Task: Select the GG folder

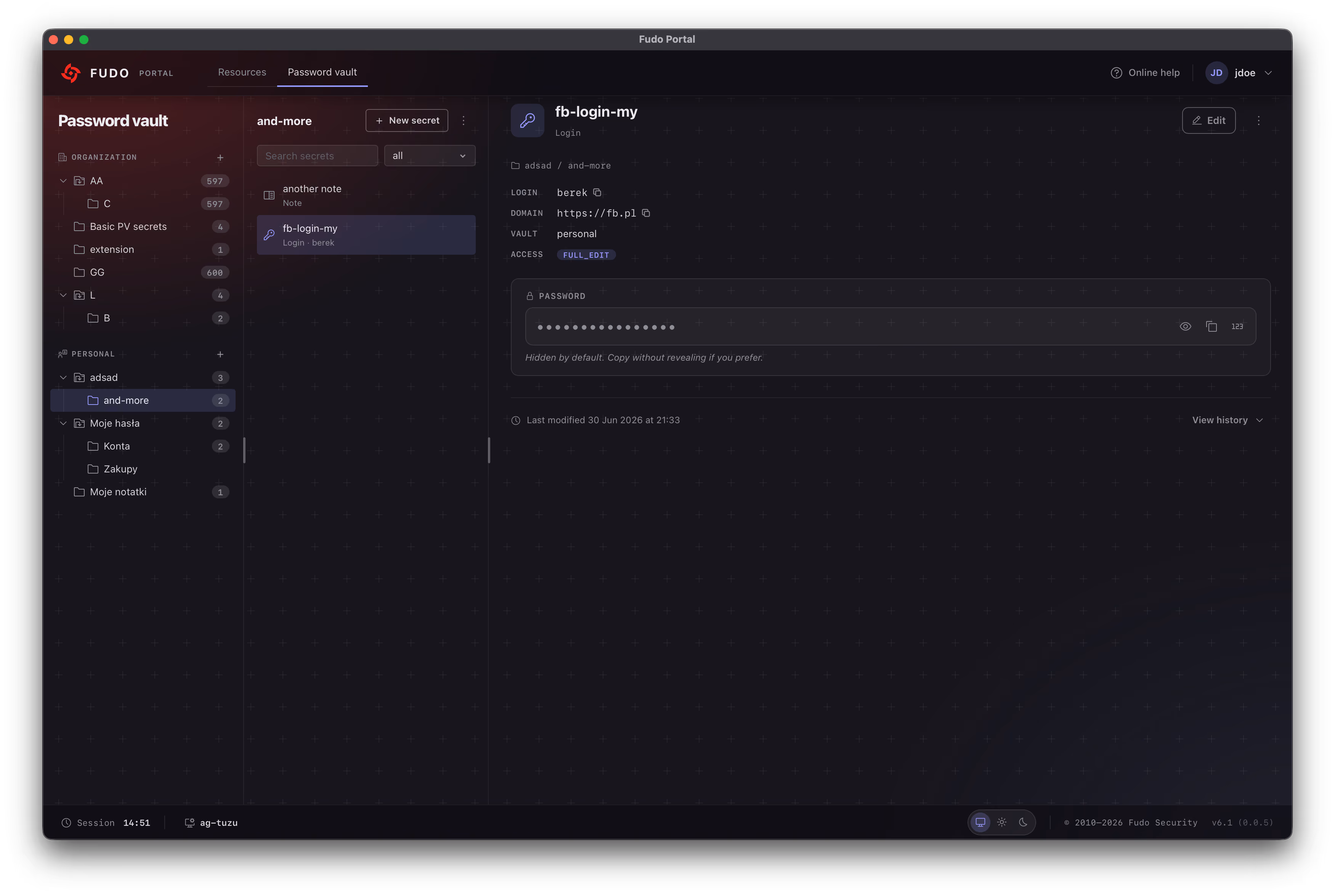Action: click(x=143, y=273)
